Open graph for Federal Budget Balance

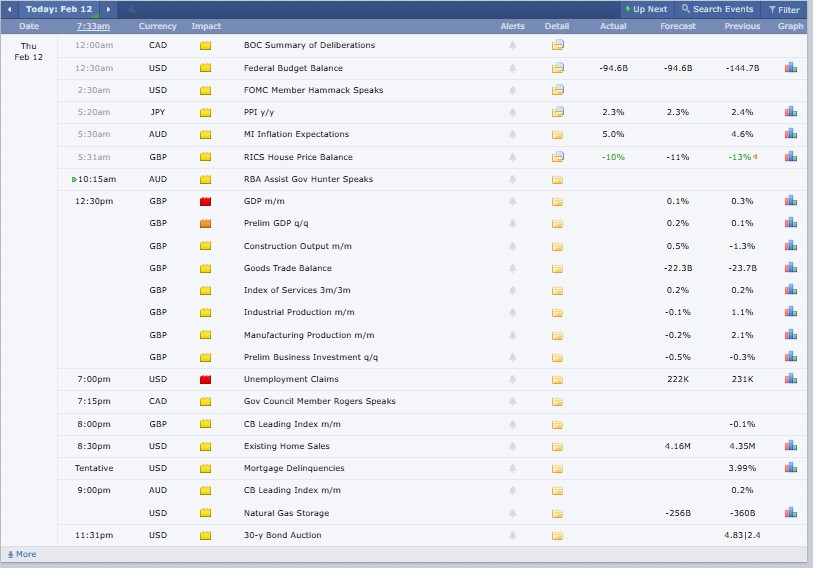coord(791,67)
